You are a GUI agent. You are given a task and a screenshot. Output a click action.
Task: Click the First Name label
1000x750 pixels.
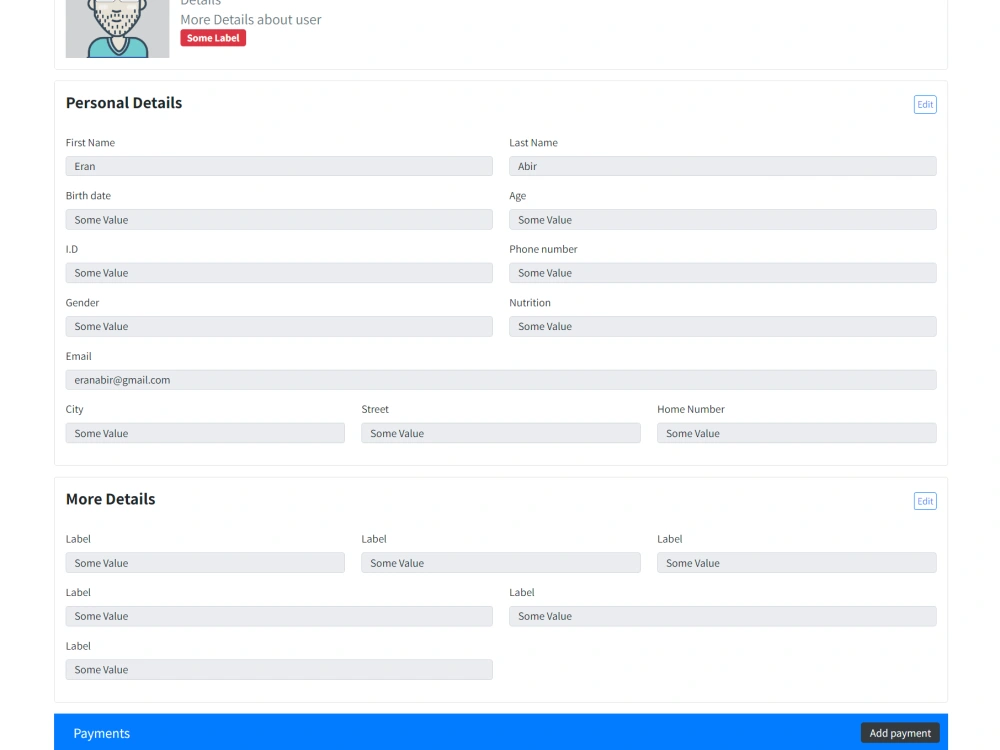[x=90, y=143]
